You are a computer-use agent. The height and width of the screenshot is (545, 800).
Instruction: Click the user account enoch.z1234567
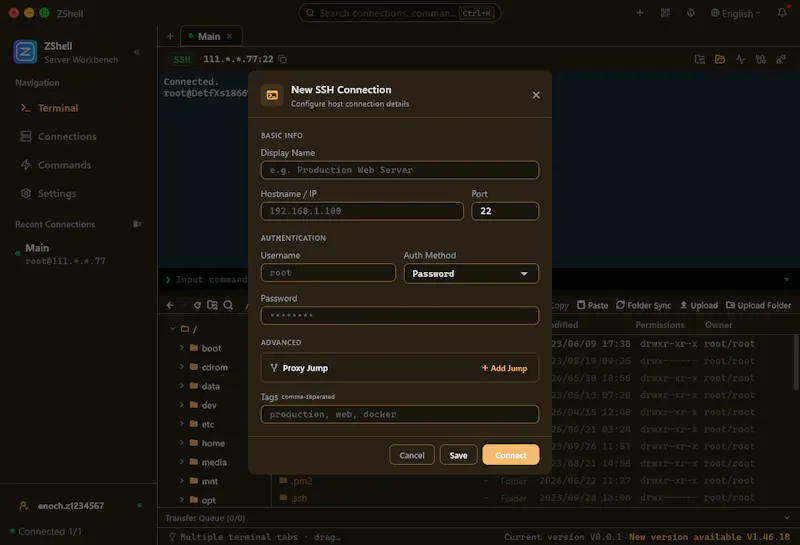(x=71, y=506)
